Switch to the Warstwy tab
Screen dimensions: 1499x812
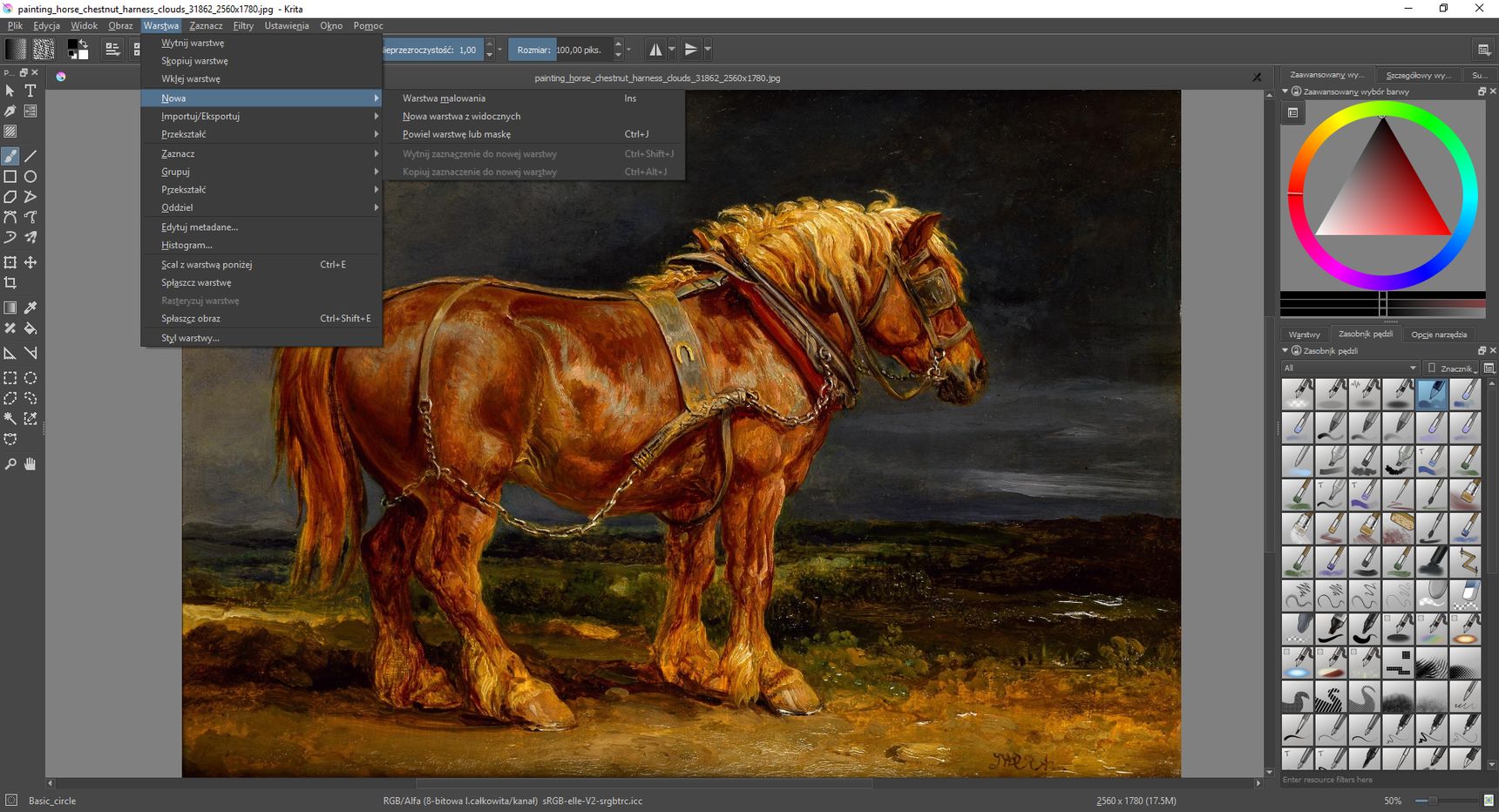click(1304, 335)
